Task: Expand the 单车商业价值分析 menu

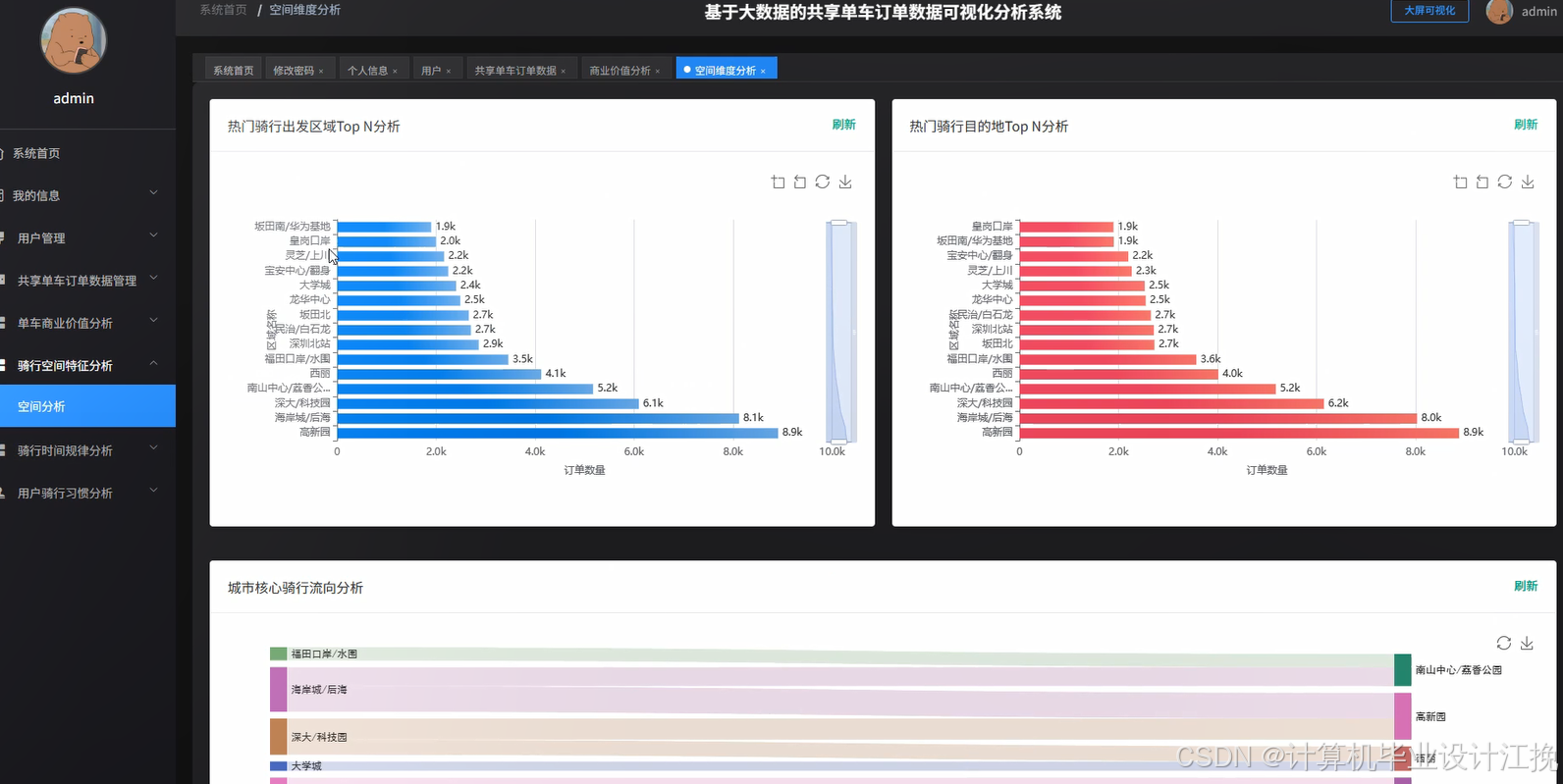Action: pos(87,323)
